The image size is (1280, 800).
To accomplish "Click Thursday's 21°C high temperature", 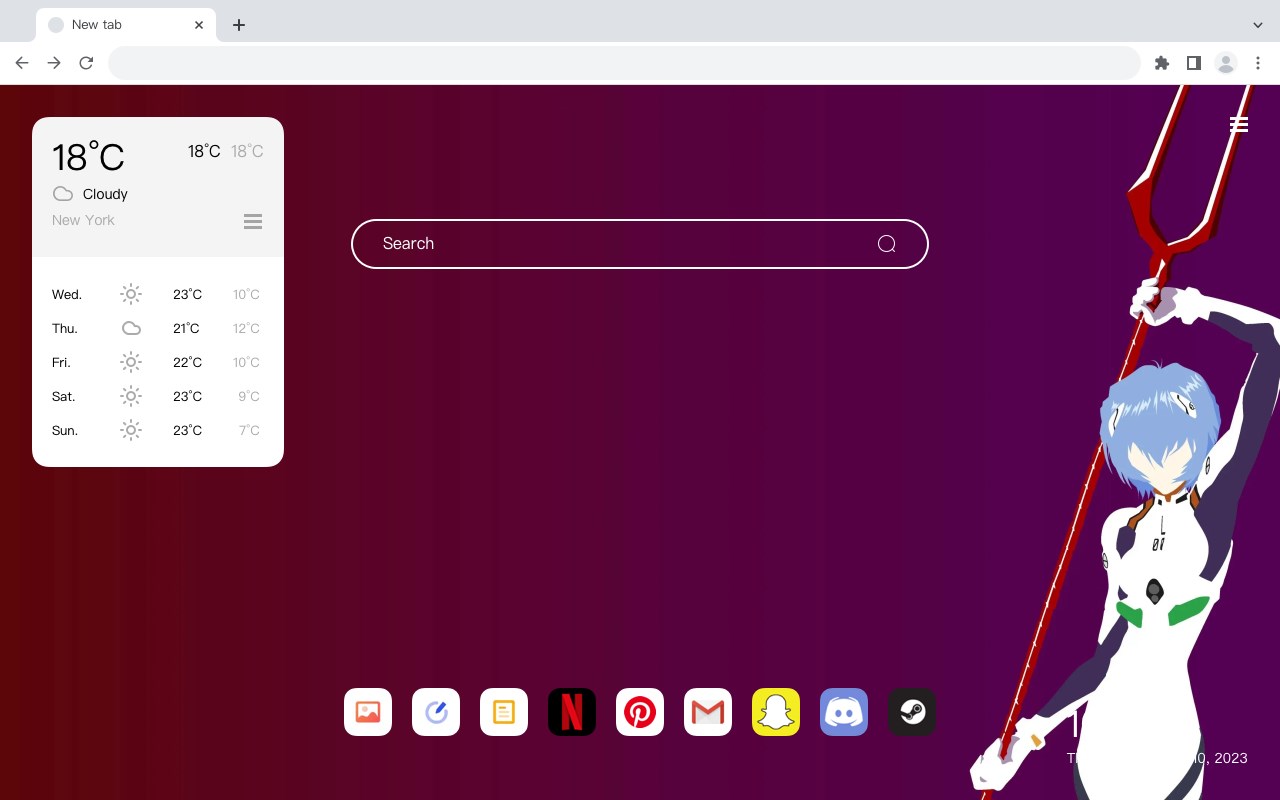I will click(186, 328).
